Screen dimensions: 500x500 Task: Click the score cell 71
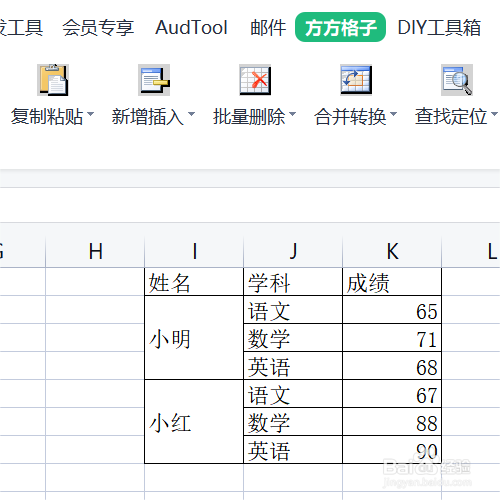392,338
